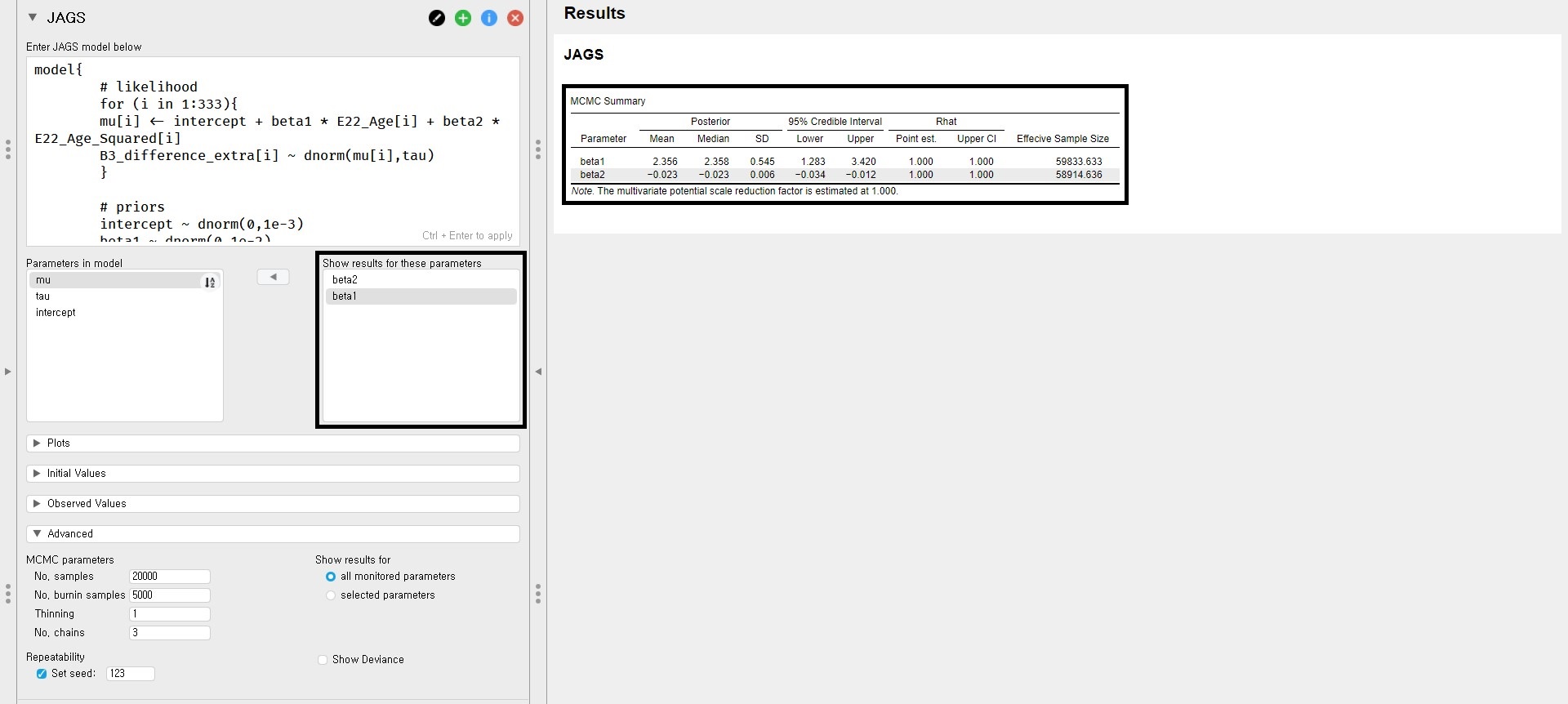
Task: Click the No. samples input field
Action: (x=170, y=577)
